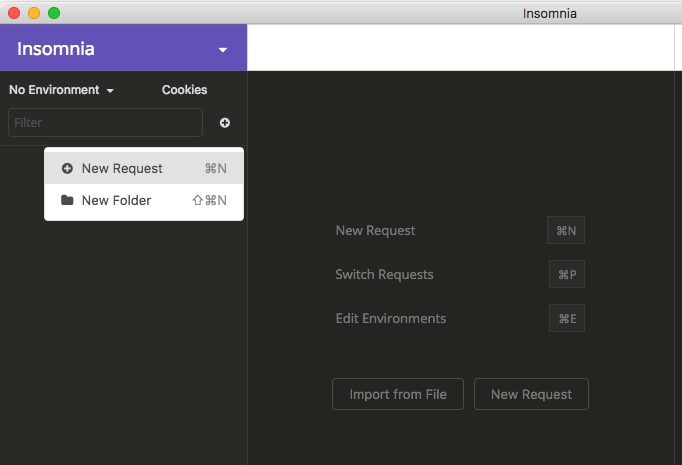Click the folder icon in New Folder entry
The image size is (682, 465).
[67, 200]
